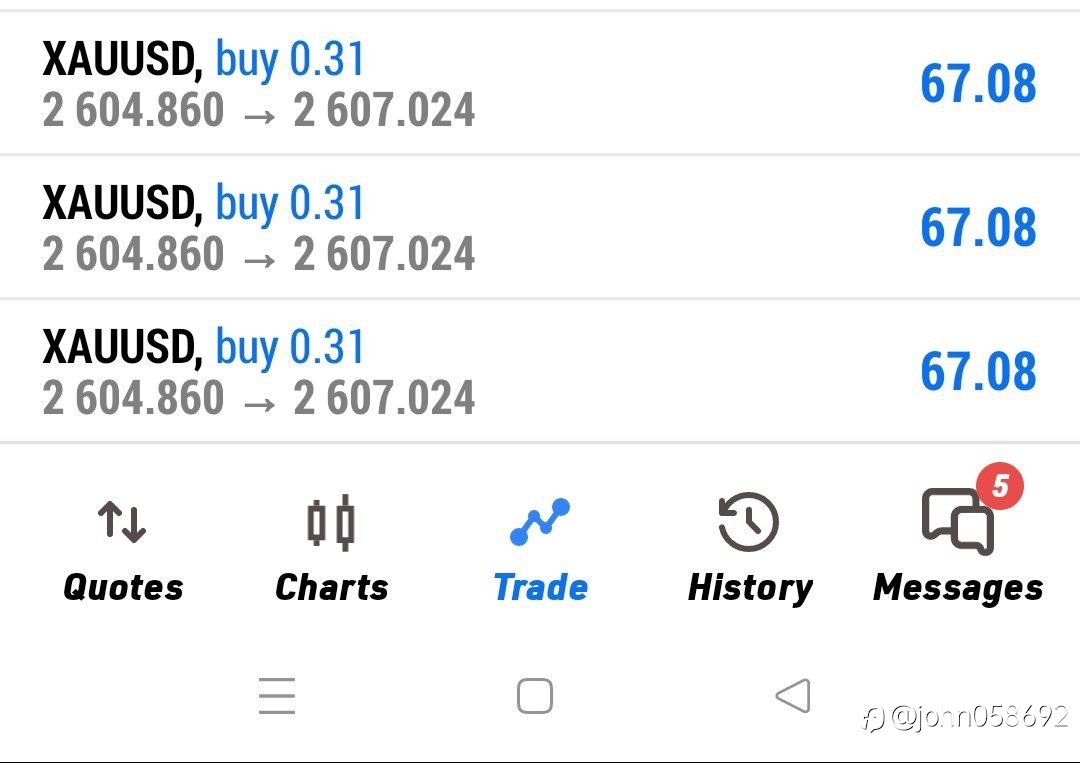Tap the 67.08 profit of last position
This screenshot has height=763, width=1080.
(978, 371)
